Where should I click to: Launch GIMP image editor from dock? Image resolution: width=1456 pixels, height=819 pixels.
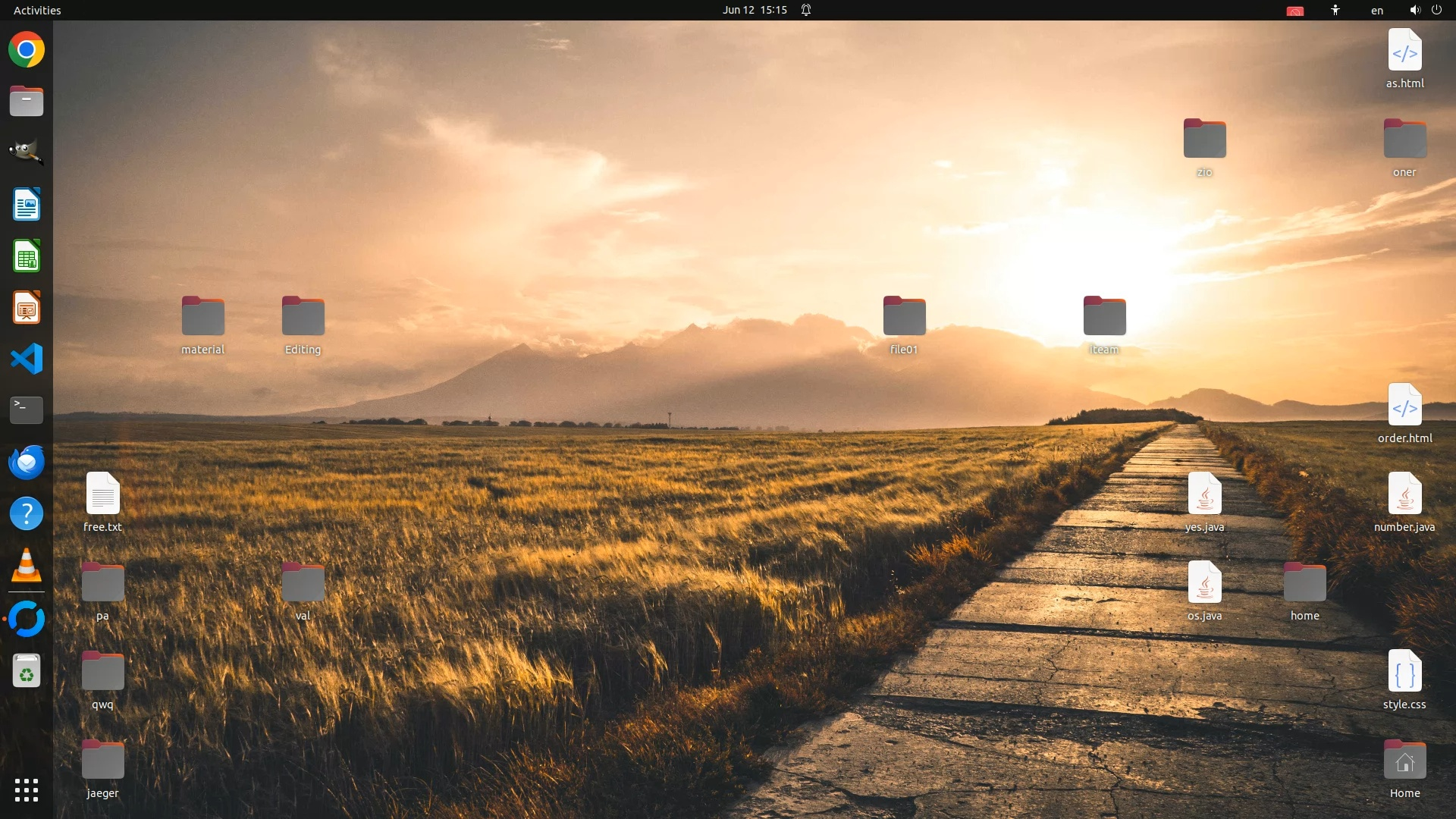(27, 152)
